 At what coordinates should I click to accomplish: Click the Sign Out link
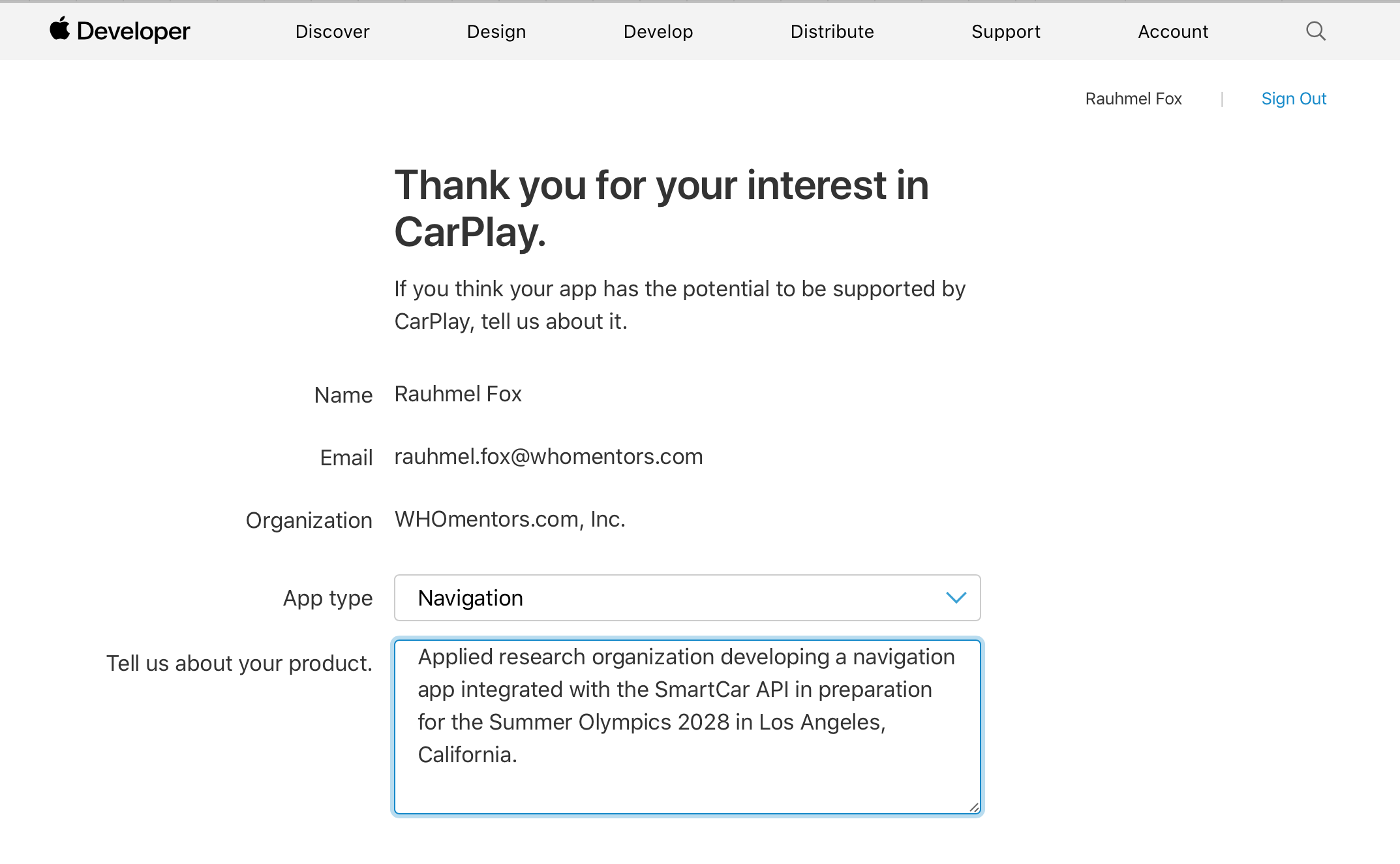pos(1293,99)
